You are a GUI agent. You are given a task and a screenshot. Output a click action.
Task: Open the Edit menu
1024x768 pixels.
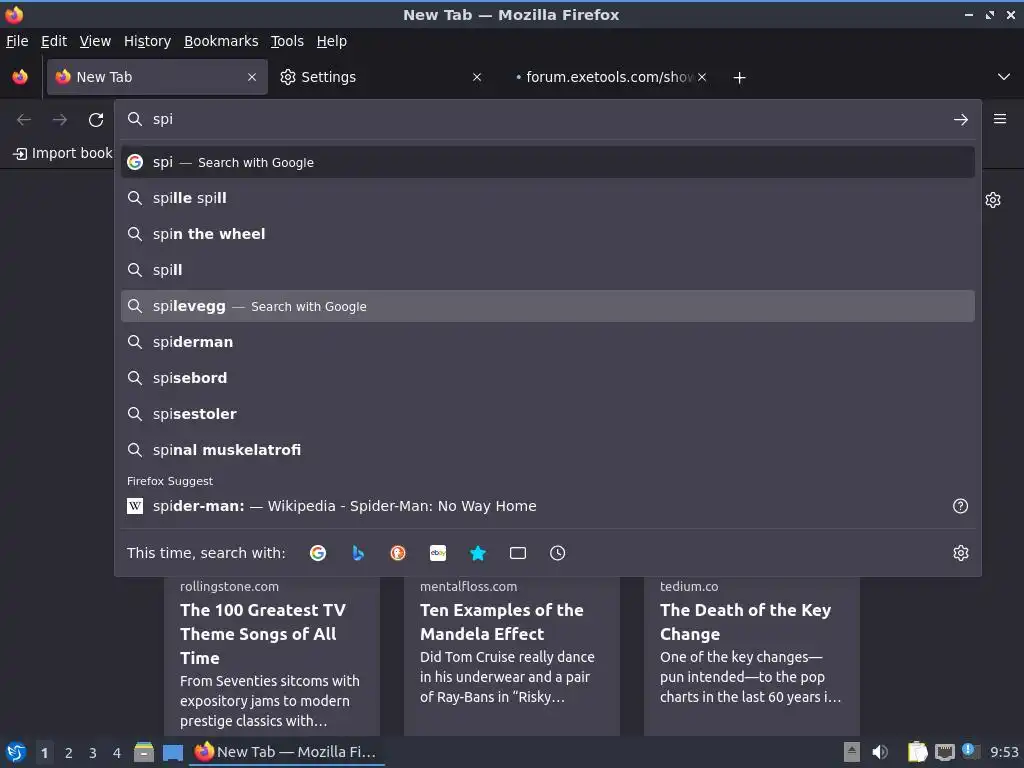point(54,41)
